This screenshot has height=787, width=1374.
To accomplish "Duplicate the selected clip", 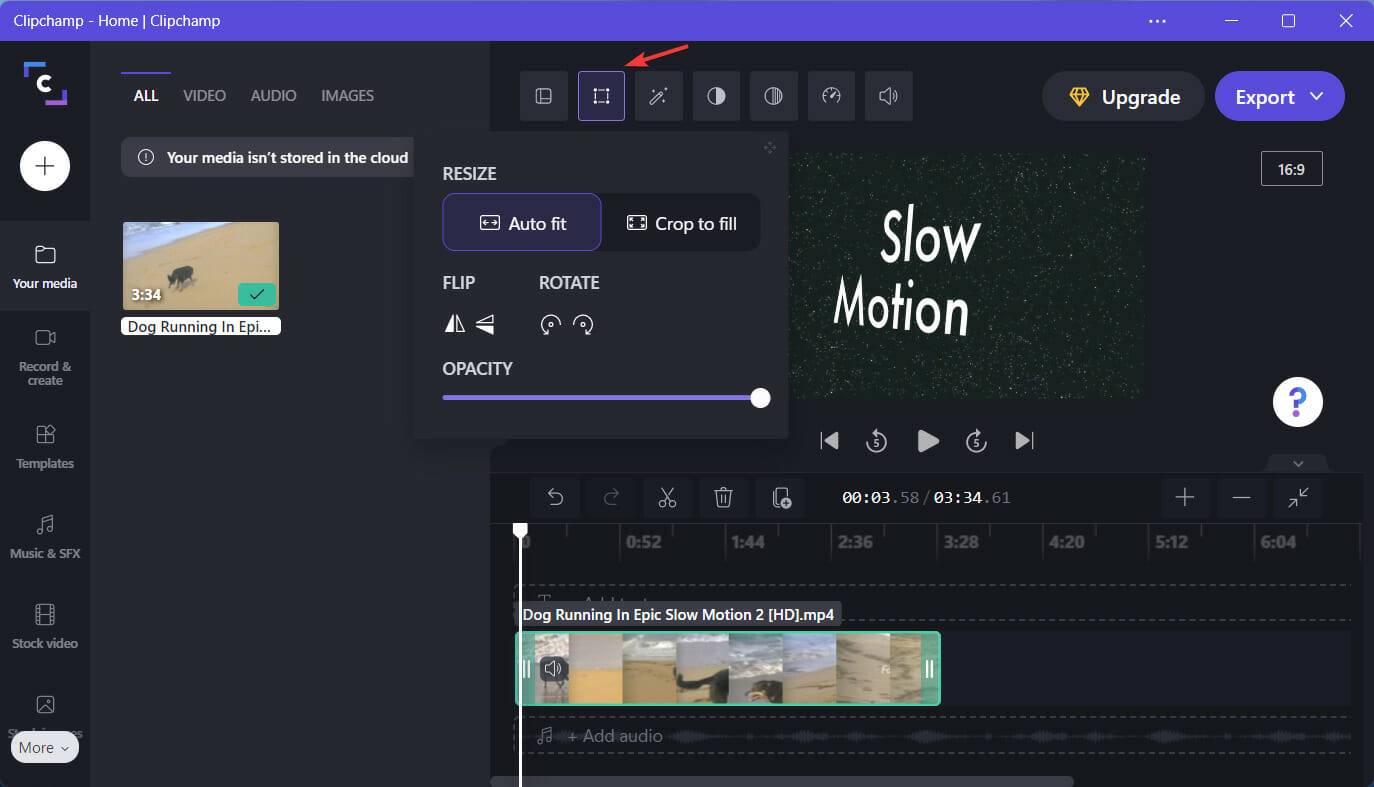I will [x=780, y=497].
